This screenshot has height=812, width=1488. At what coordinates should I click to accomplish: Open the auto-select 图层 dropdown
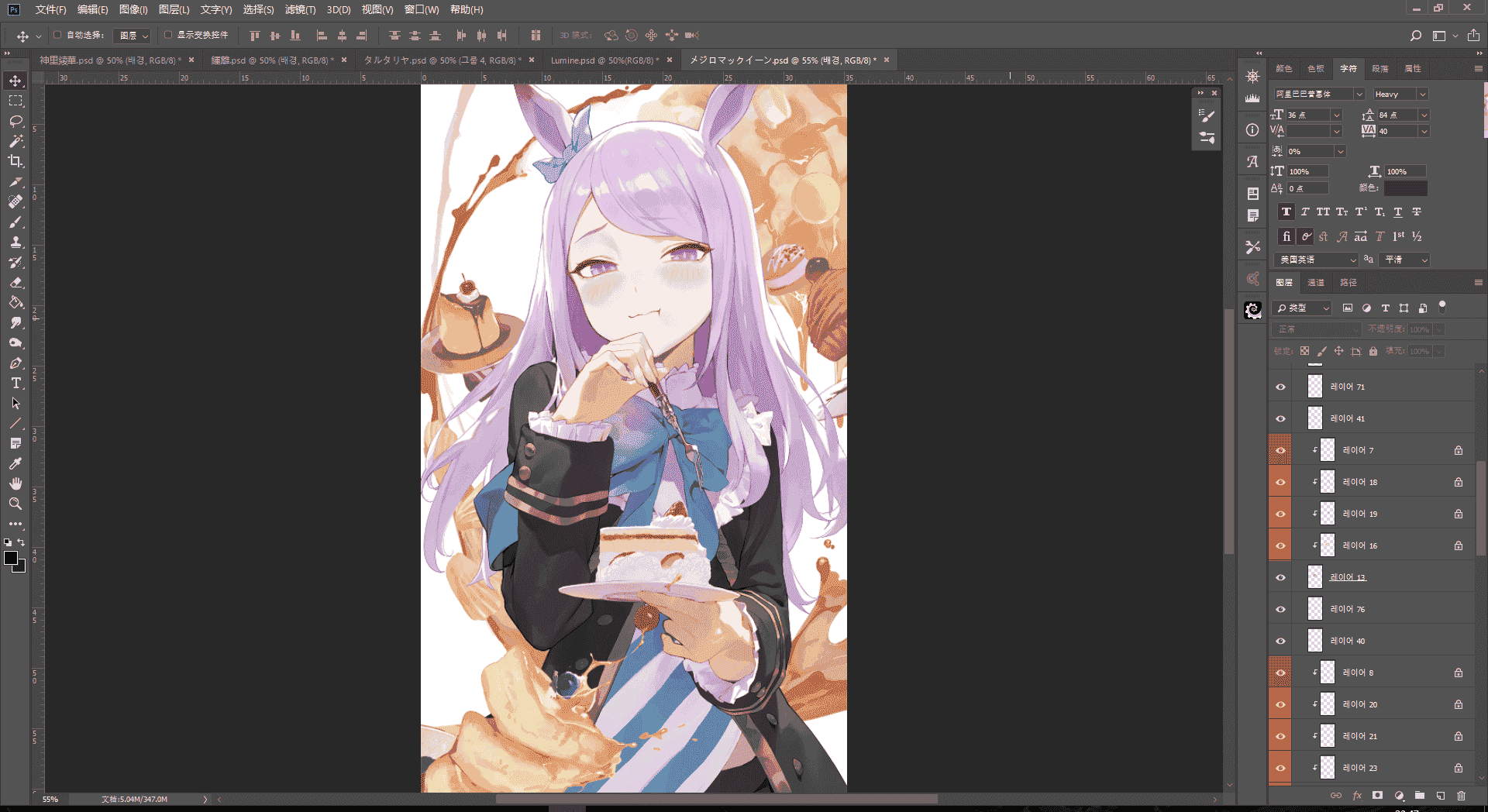pos(132,36)
